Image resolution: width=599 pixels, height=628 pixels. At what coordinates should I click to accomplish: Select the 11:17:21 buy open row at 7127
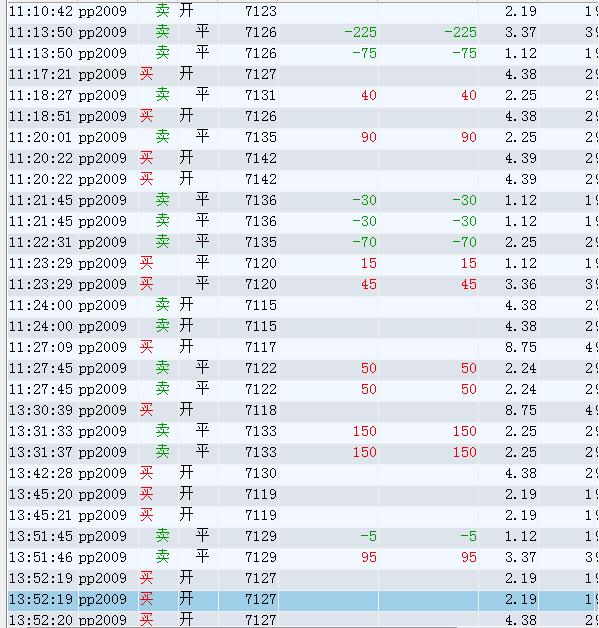pos(303,74)
